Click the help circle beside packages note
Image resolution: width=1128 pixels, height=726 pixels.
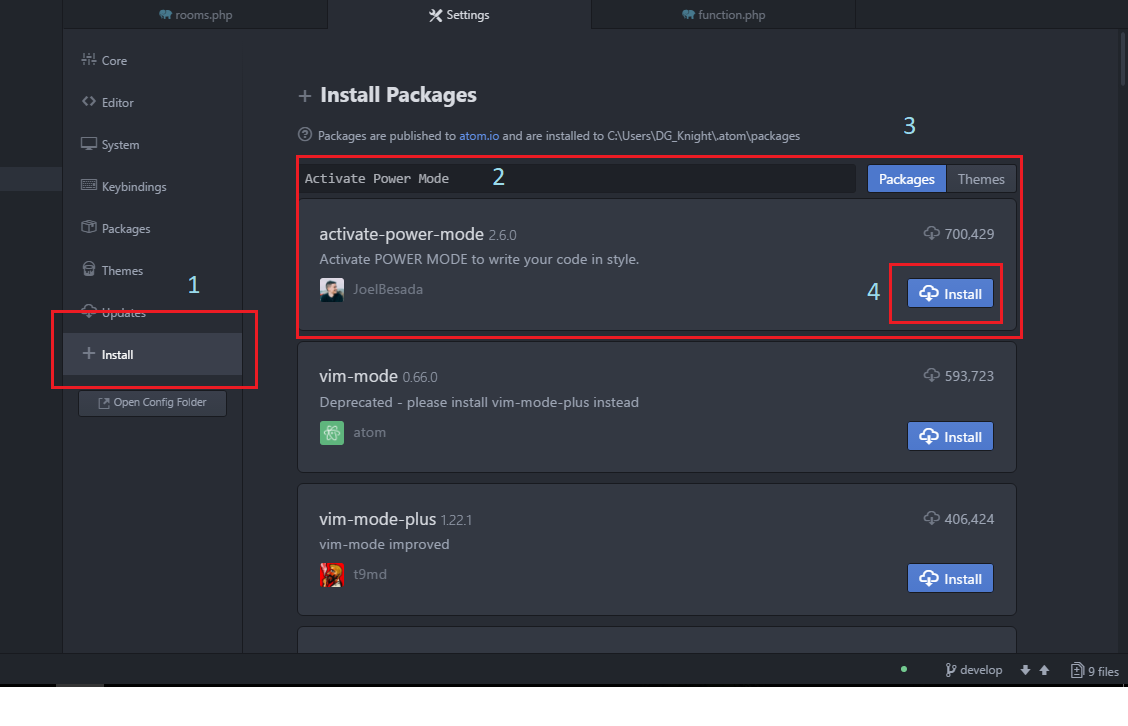click(x=305, y=136)
